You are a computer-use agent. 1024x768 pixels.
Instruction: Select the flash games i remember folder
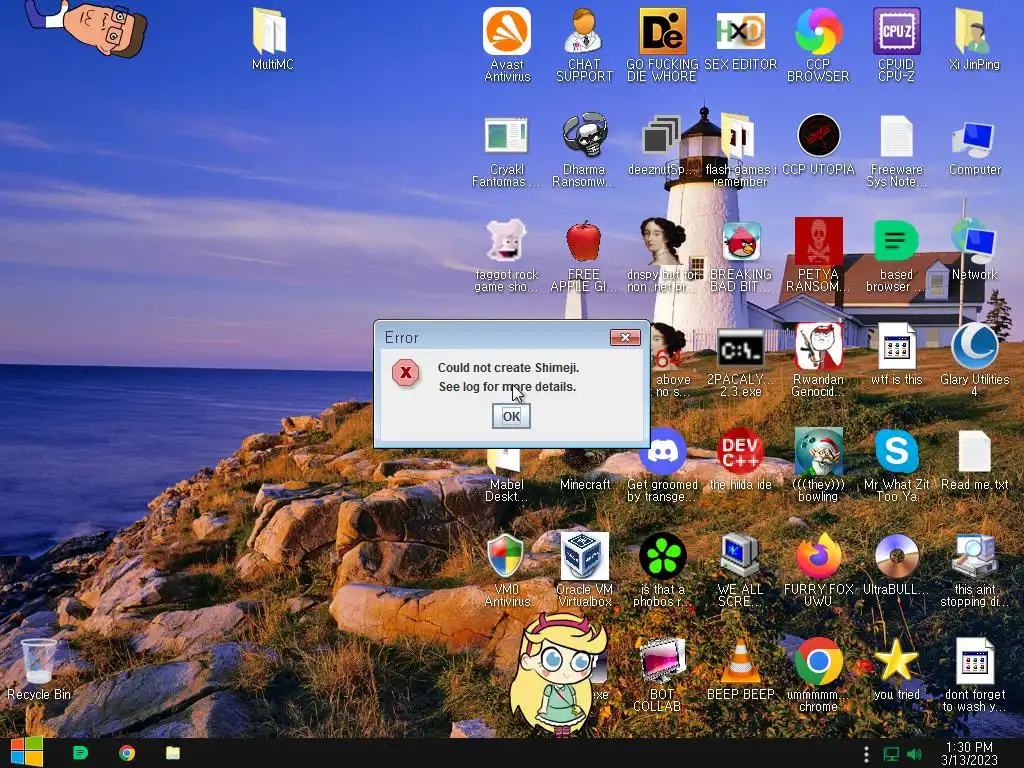738,136
